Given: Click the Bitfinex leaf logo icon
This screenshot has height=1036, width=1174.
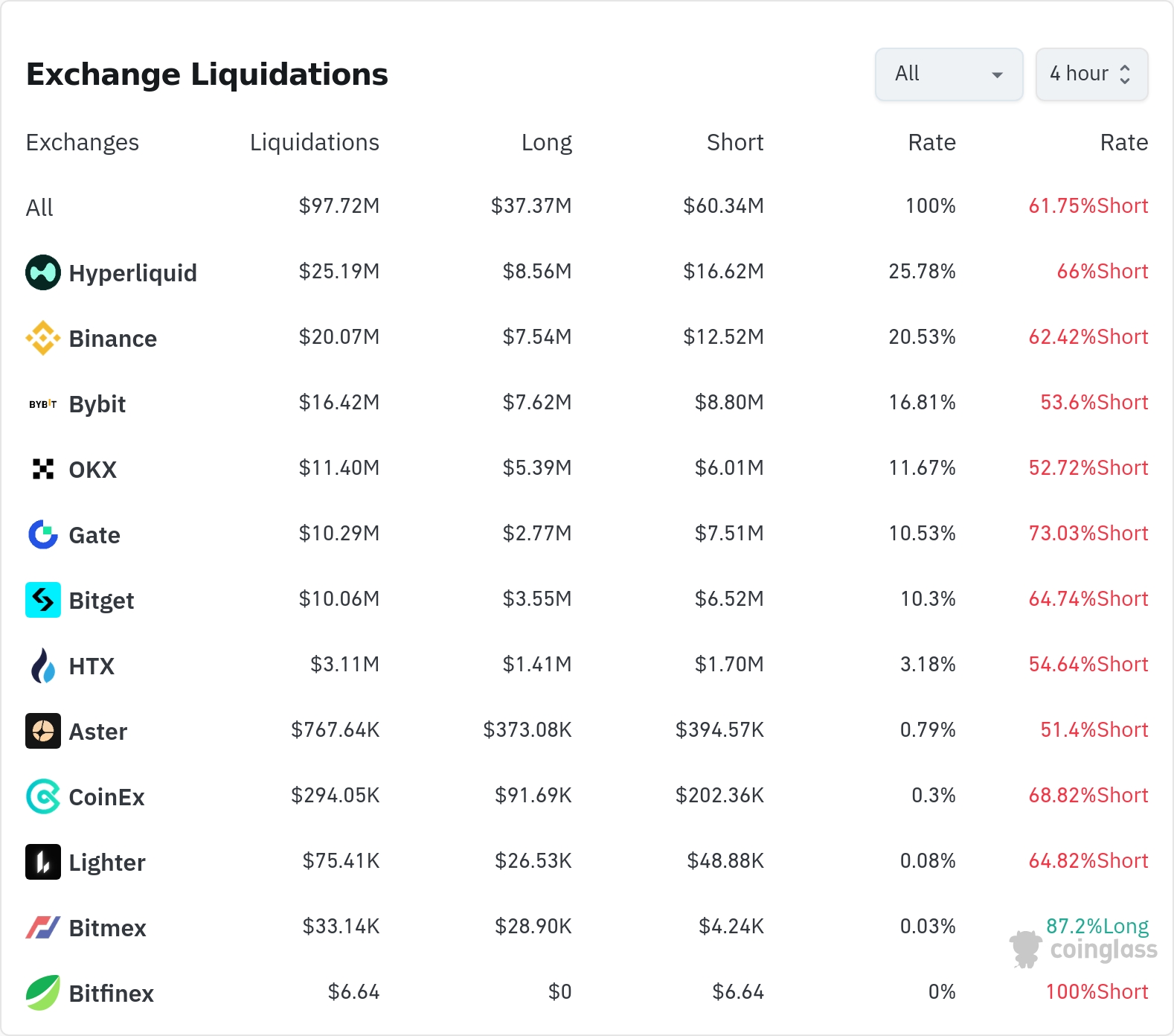Looking at the screenshot, I should [x=43, y=993].
